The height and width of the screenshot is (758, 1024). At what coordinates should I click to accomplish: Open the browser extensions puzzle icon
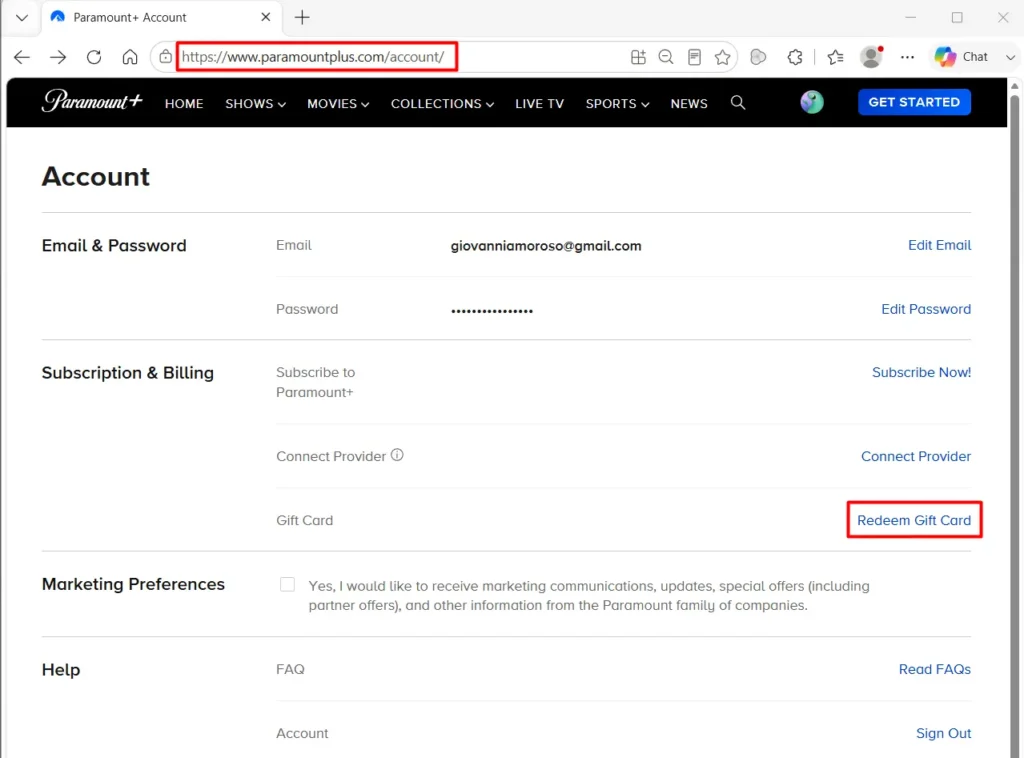pyautogui.click(x=795, y=57)
